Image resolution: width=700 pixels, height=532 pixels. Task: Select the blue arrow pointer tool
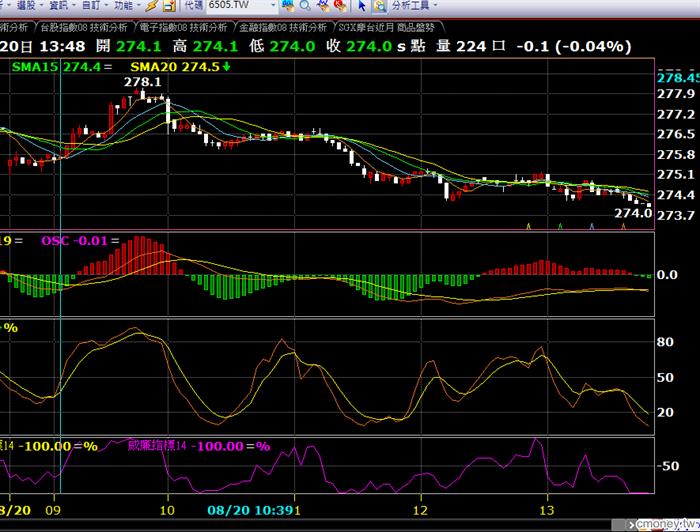pos(362,6)
